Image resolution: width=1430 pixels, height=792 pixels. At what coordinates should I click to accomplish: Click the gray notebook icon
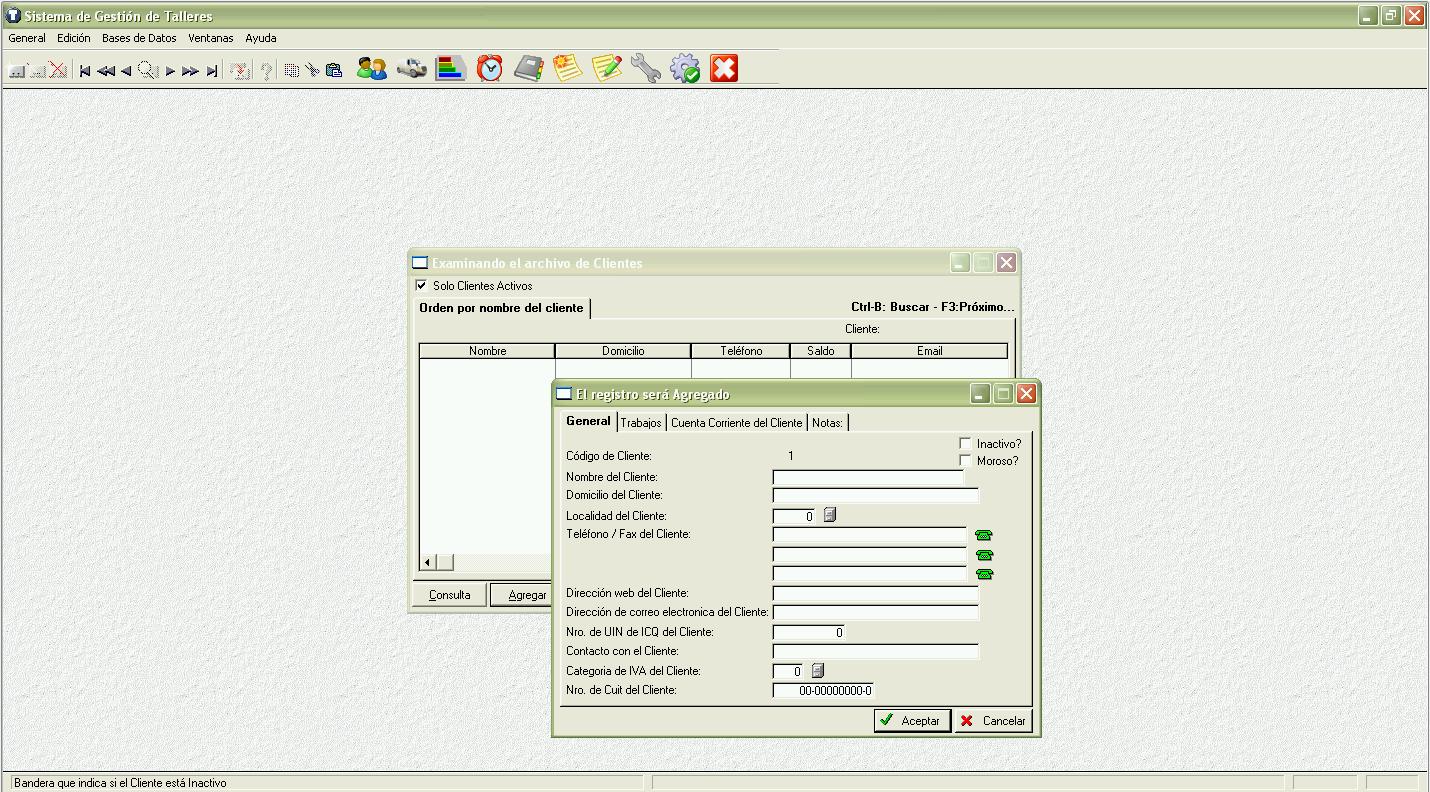coord(528,68)
